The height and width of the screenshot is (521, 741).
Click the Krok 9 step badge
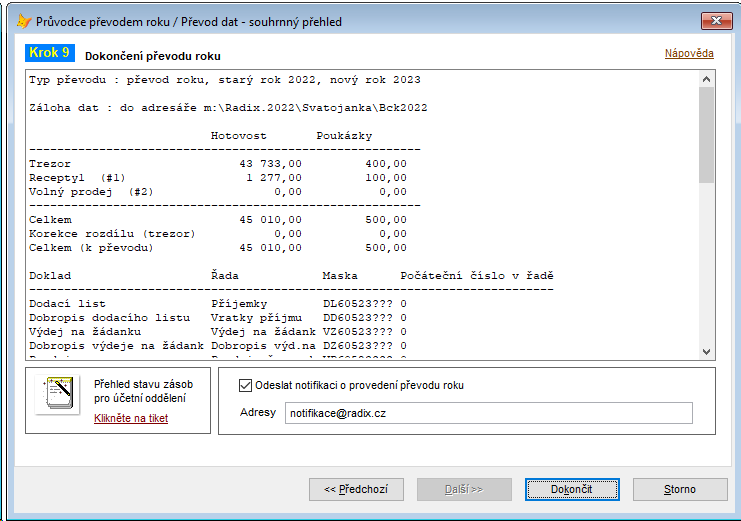click(x=50, y=54)
